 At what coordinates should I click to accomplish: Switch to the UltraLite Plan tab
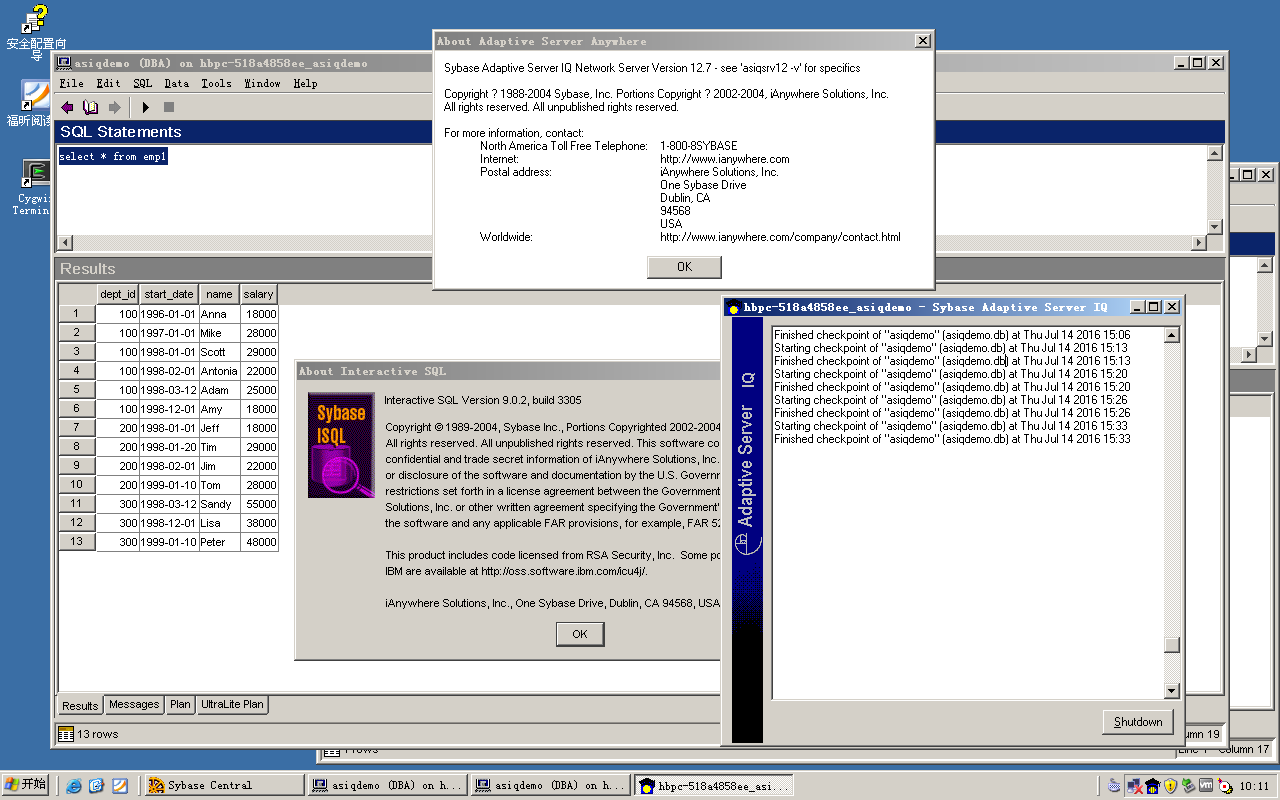click(x=232, y=704)
